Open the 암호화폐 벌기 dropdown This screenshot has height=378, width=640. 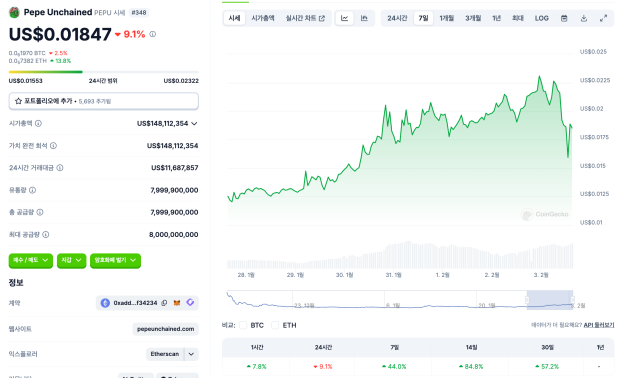116,260
